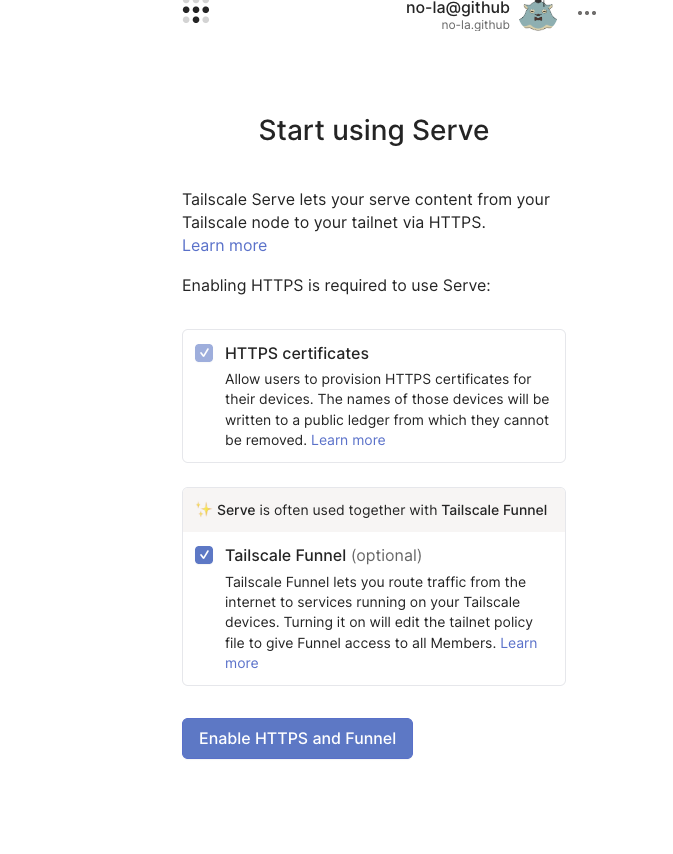
Task: Open the user avatar profile picture
Action: point(537,15)
